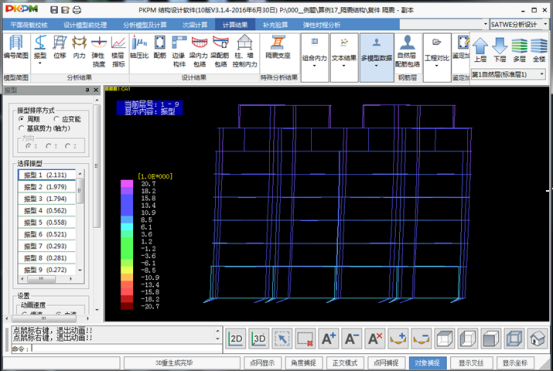Open the 轴压比 axial compression ratio tool
This screenshot has width=554, height=372.
(139, 47)
